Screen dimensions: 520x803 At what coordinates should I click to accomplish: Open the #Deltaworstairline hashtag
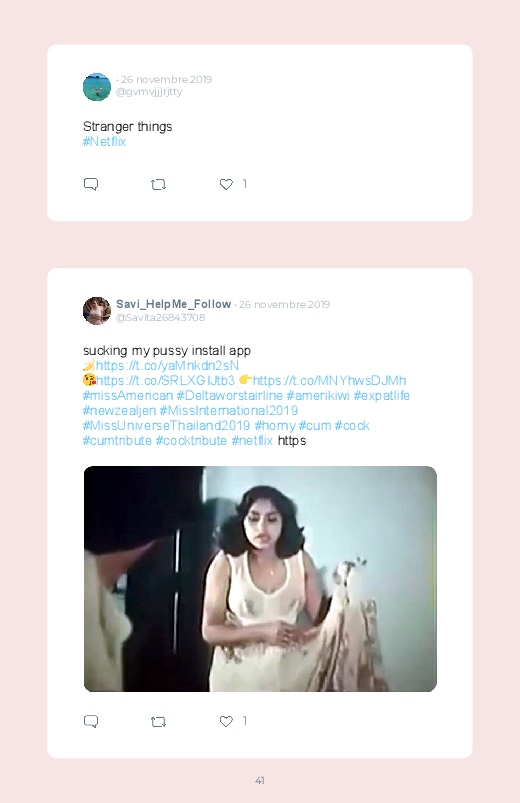(x=230, y=395)
